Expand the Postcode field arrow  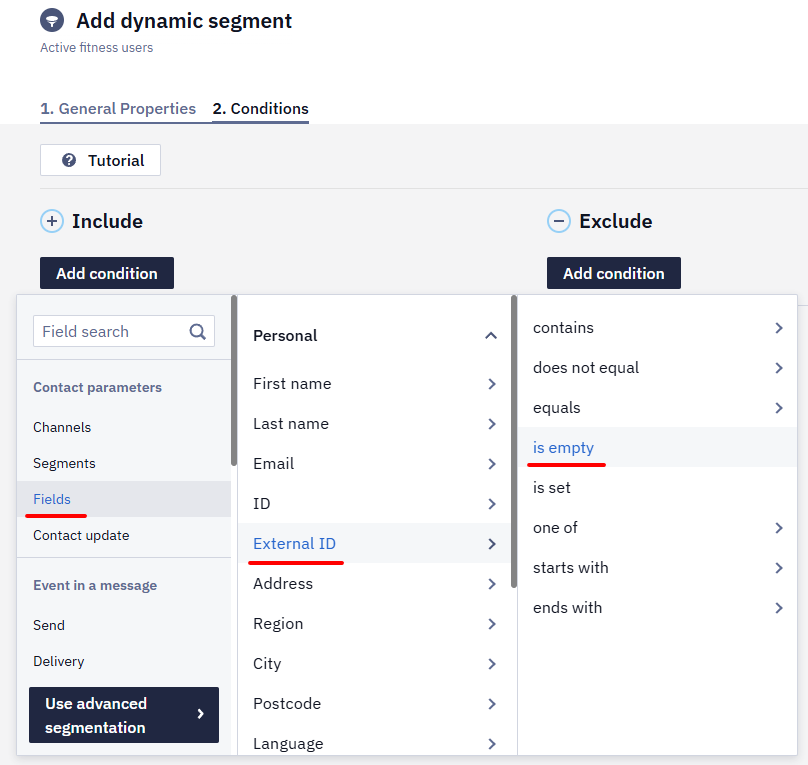click(x=492, y=704)
